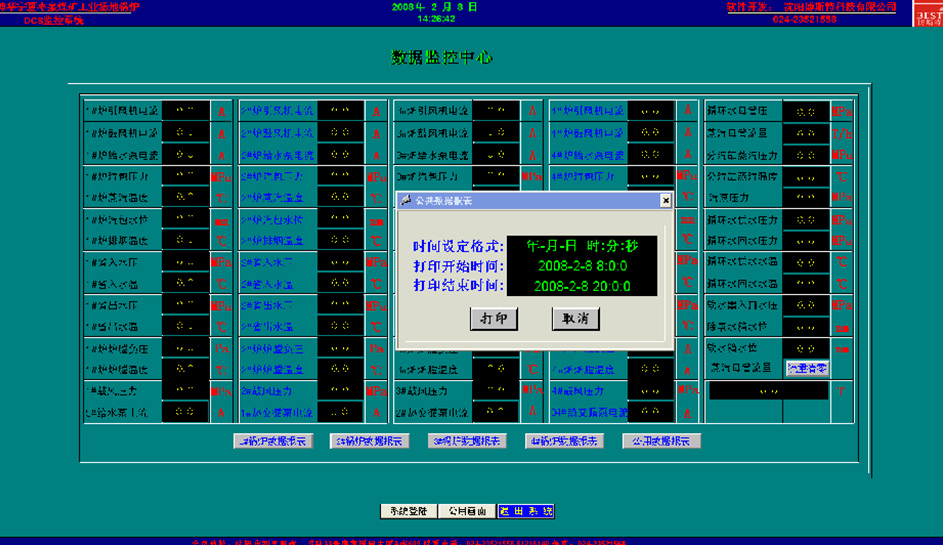This screenshot has height=545, width=943.
Task: Open the 2# boiler data report
Action: click(x=369, y=441)
